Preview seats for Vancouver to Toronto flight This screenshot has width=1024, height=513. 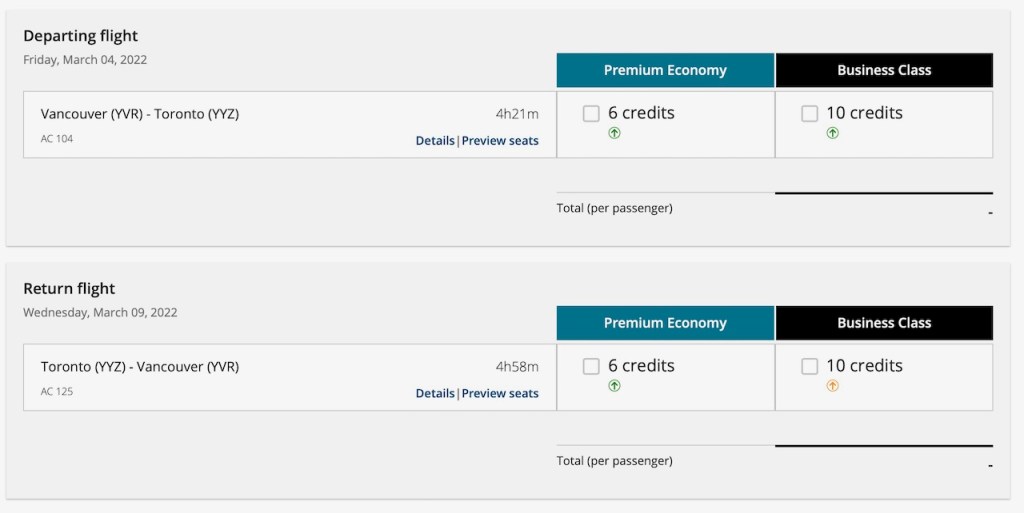[x=500, y=141]
